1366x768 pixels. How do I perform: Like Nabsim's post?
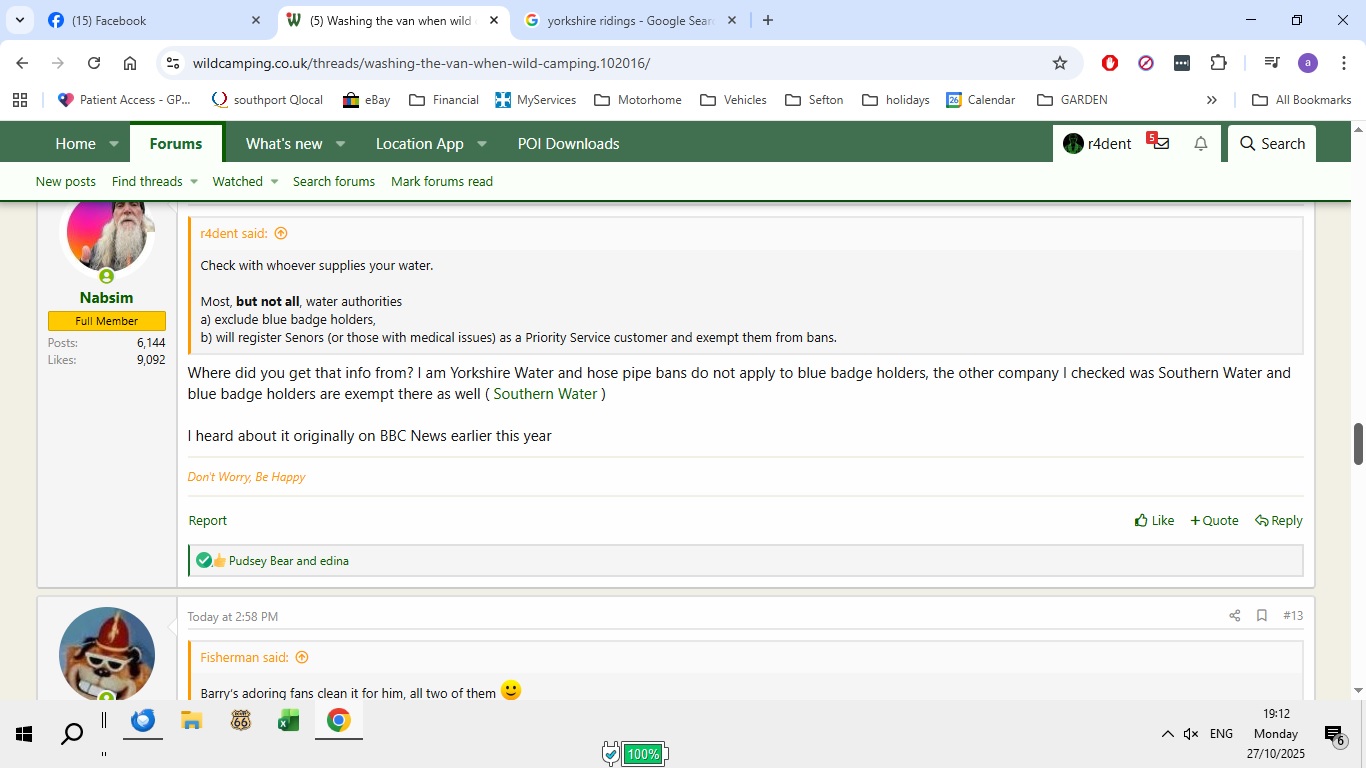[1154, 521]
